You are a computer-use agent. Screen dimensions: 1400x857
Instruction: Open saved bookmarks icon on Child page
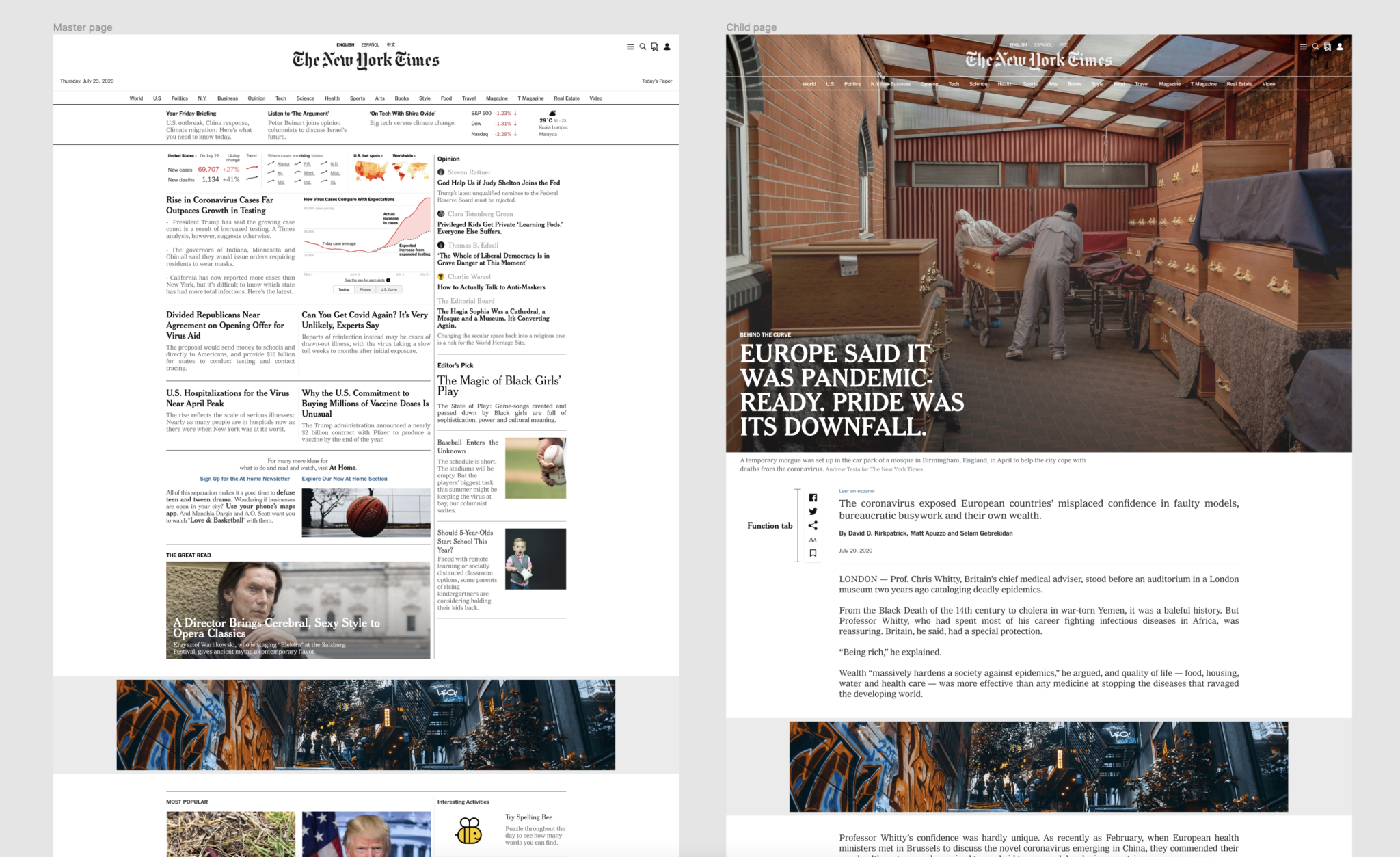pyautogui.click(x=1328, y=47)
